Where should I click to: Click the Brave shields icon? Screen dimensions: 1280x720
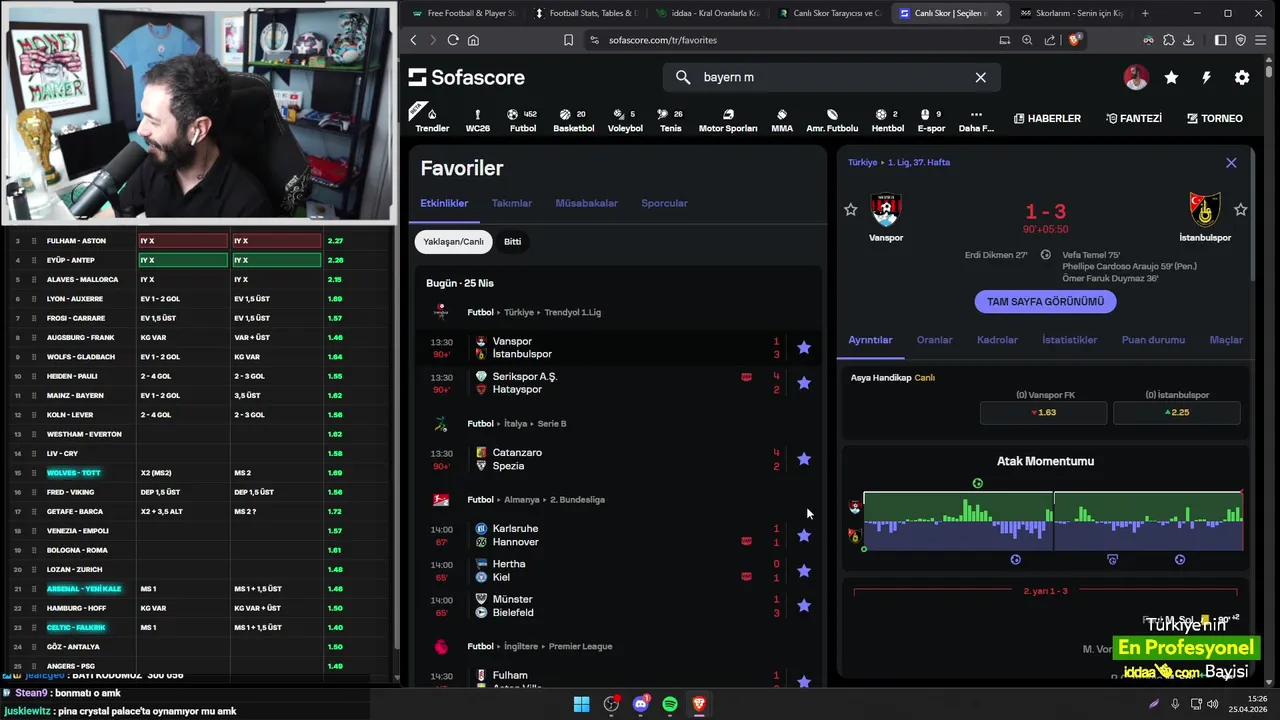(1075, 40)
